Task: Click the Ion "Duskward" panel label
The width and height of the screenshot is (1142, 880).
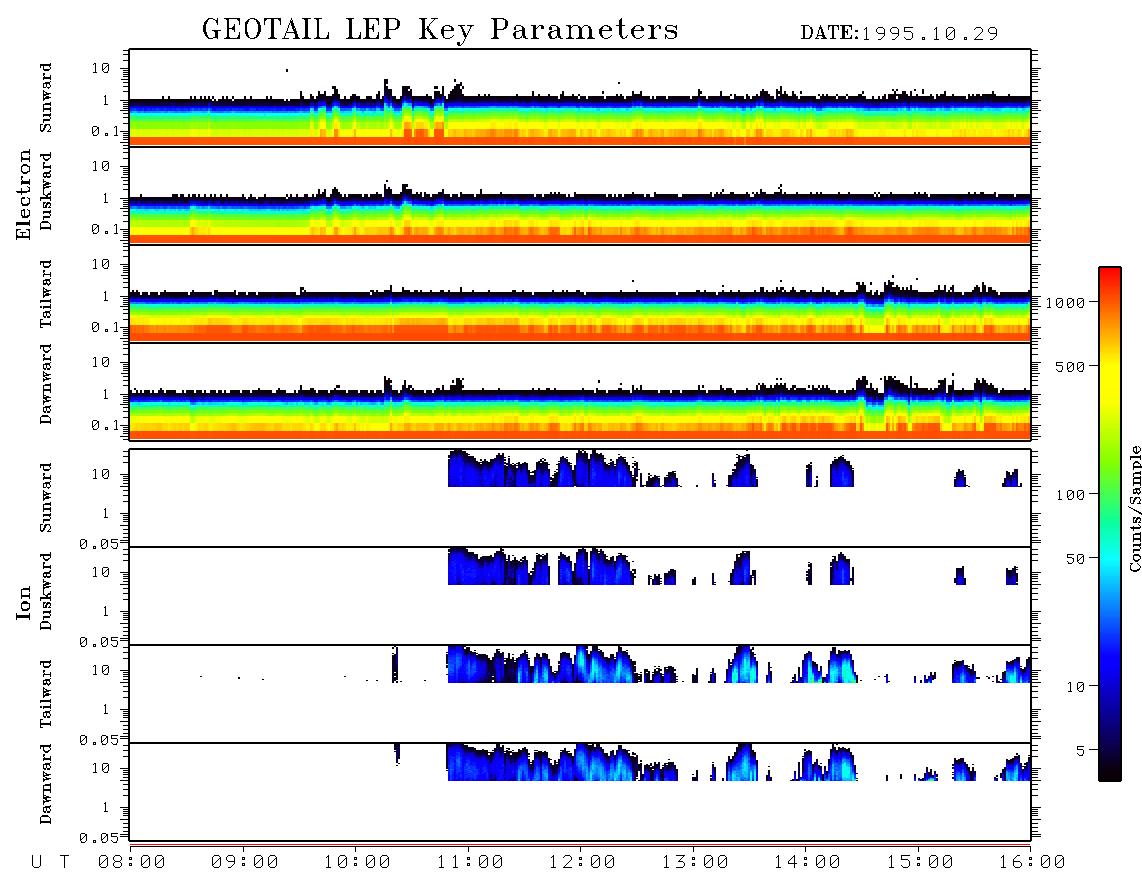Action: coord(46,591)
